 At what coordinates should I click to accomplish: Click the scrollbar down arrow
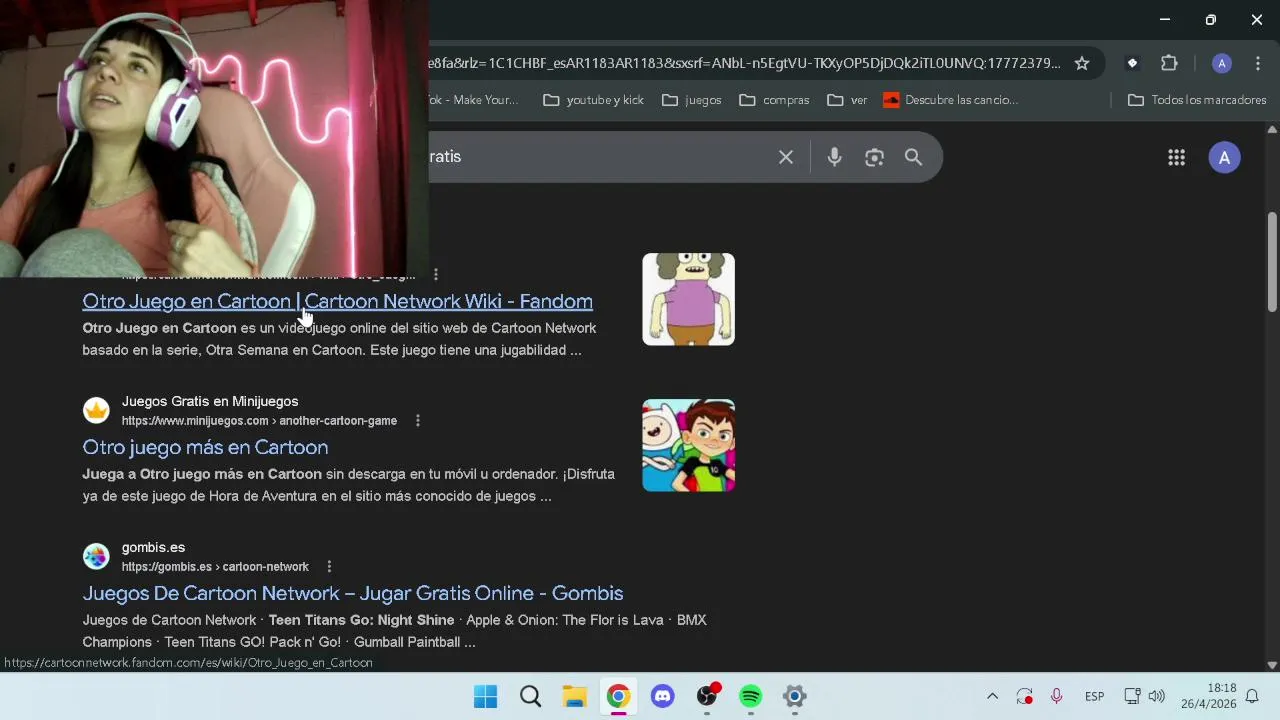pyautogui.click(x=1272, y=664)
